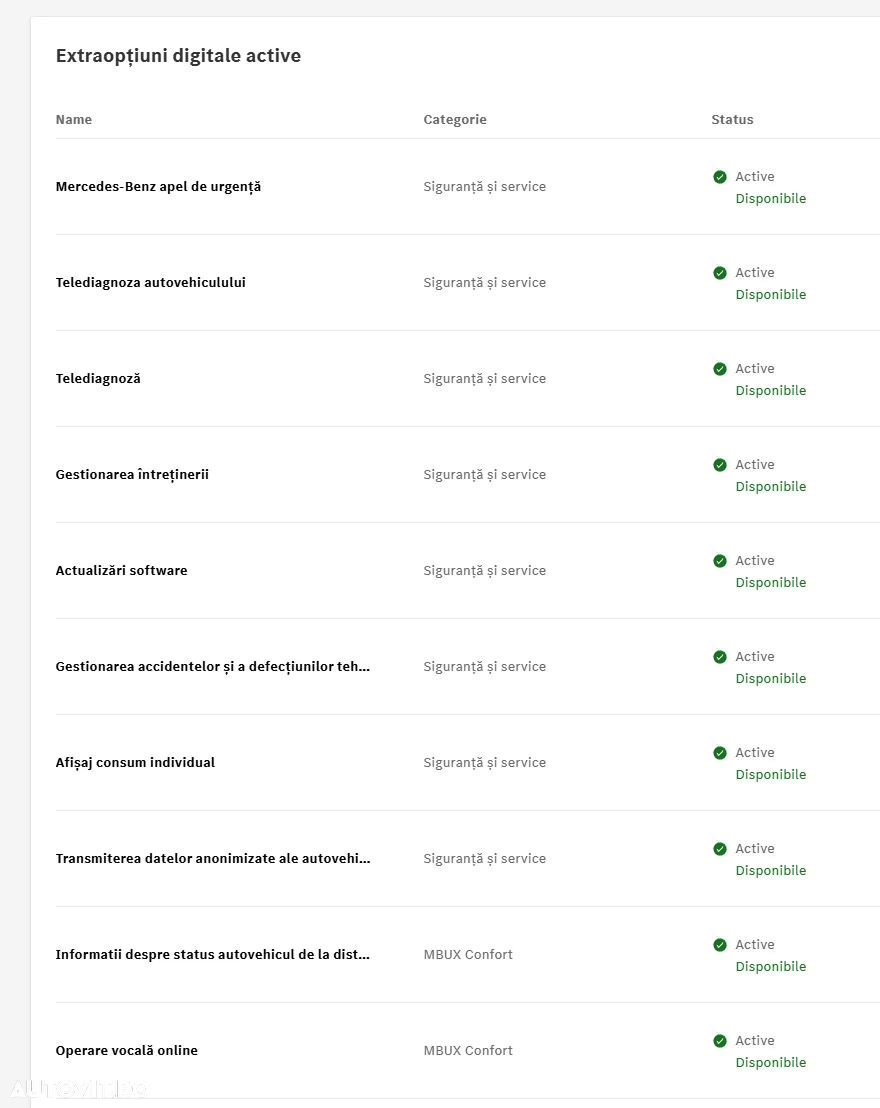Viewport: 880px width, 1108px height.
Task: Click green checkmark beside Telediagnoza autovehiculului status
Action: 720,273
